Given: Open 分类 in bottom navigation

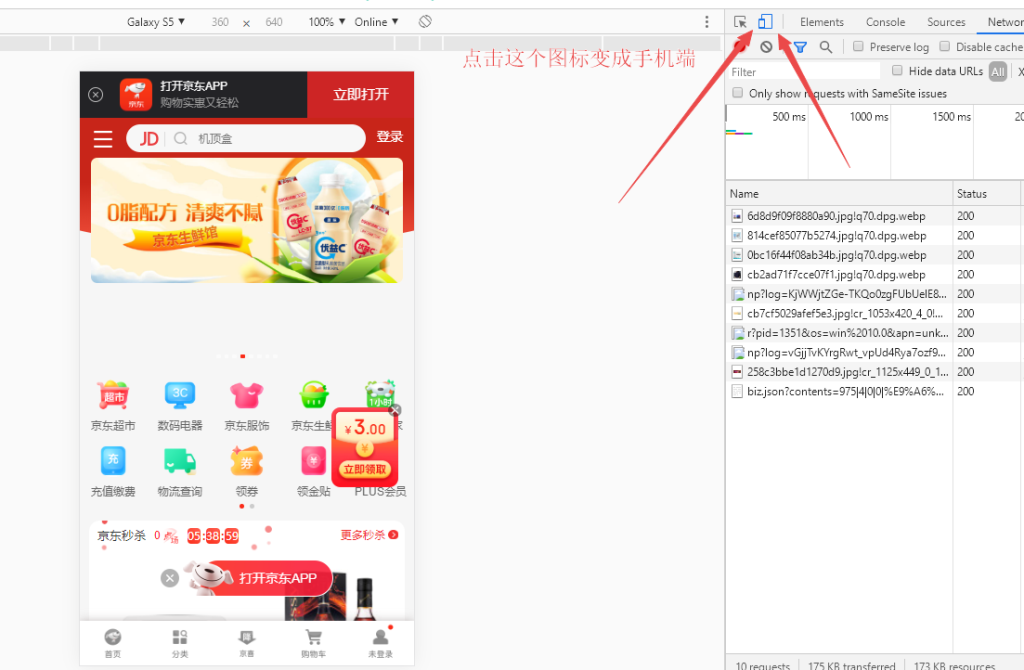Looking at the screenshot, I should (180, 643).
